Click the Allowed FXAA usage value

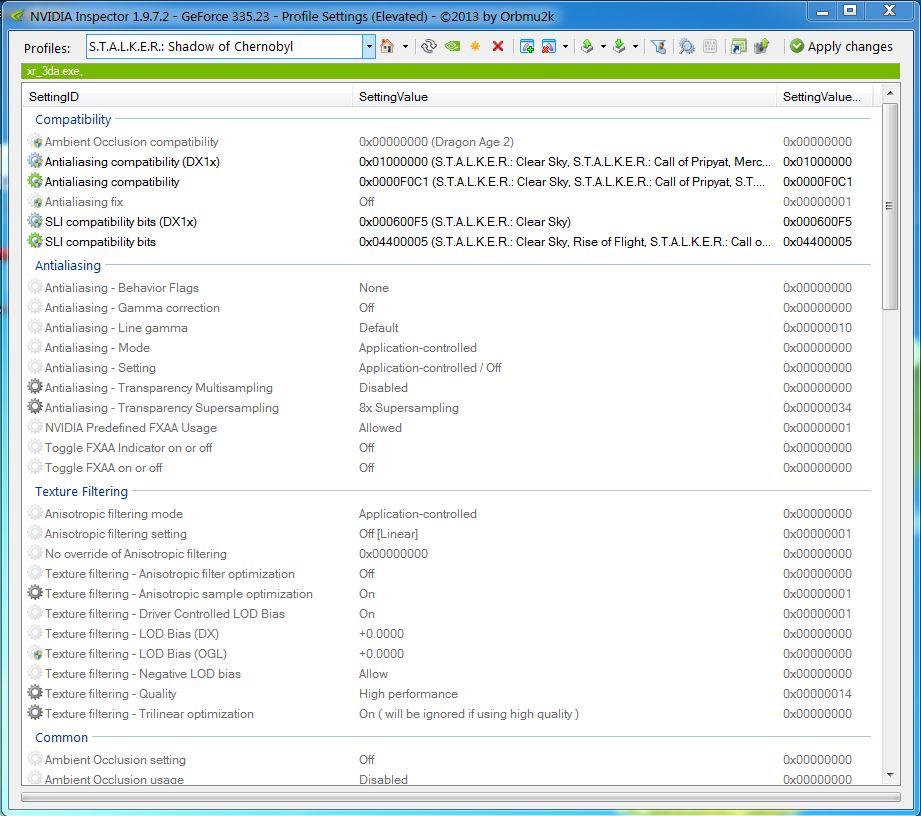(x=380, y=428)
